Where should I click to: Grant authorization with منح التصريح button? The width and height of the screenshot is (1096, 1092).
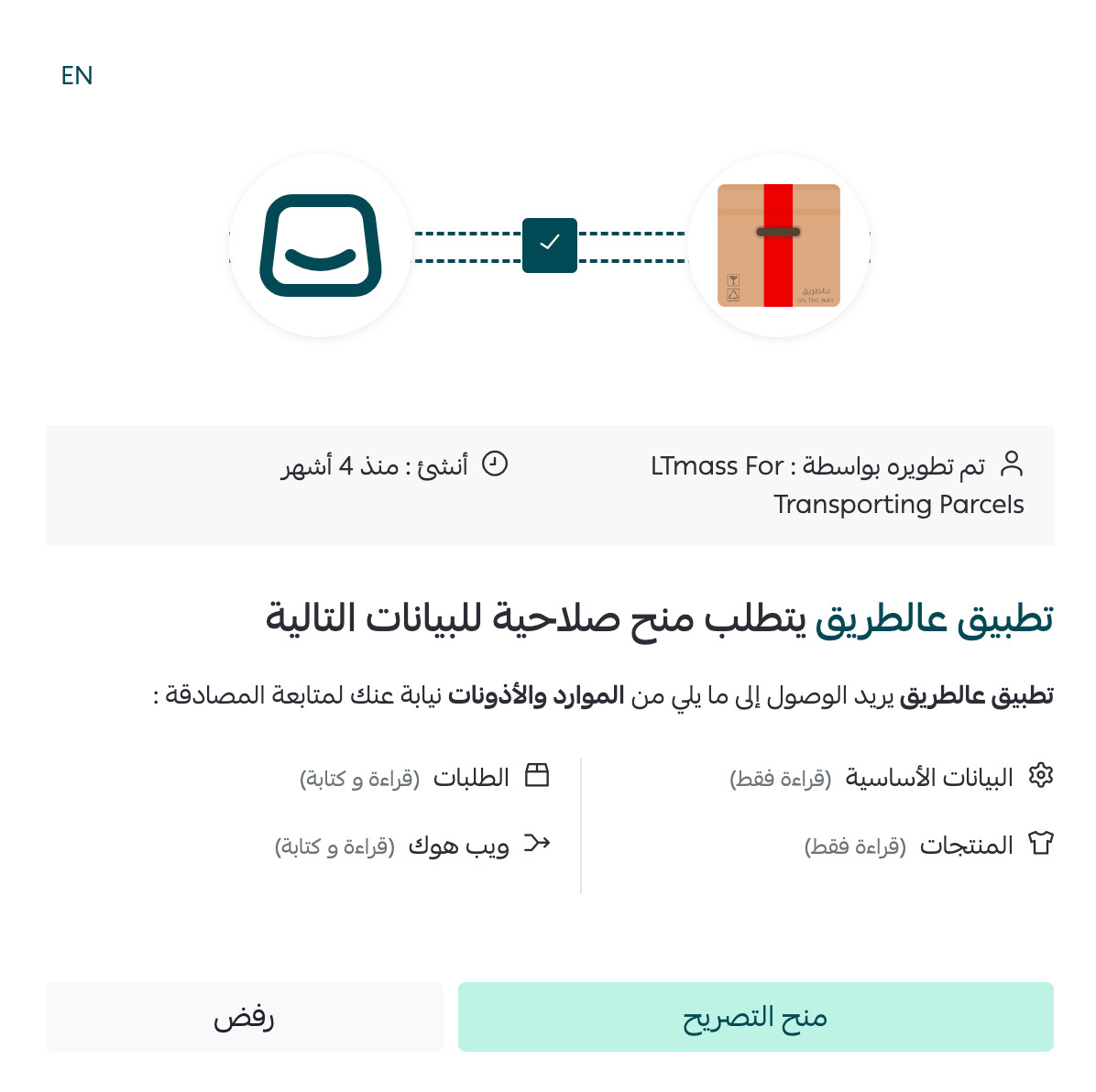click(x=756, y=1017)
